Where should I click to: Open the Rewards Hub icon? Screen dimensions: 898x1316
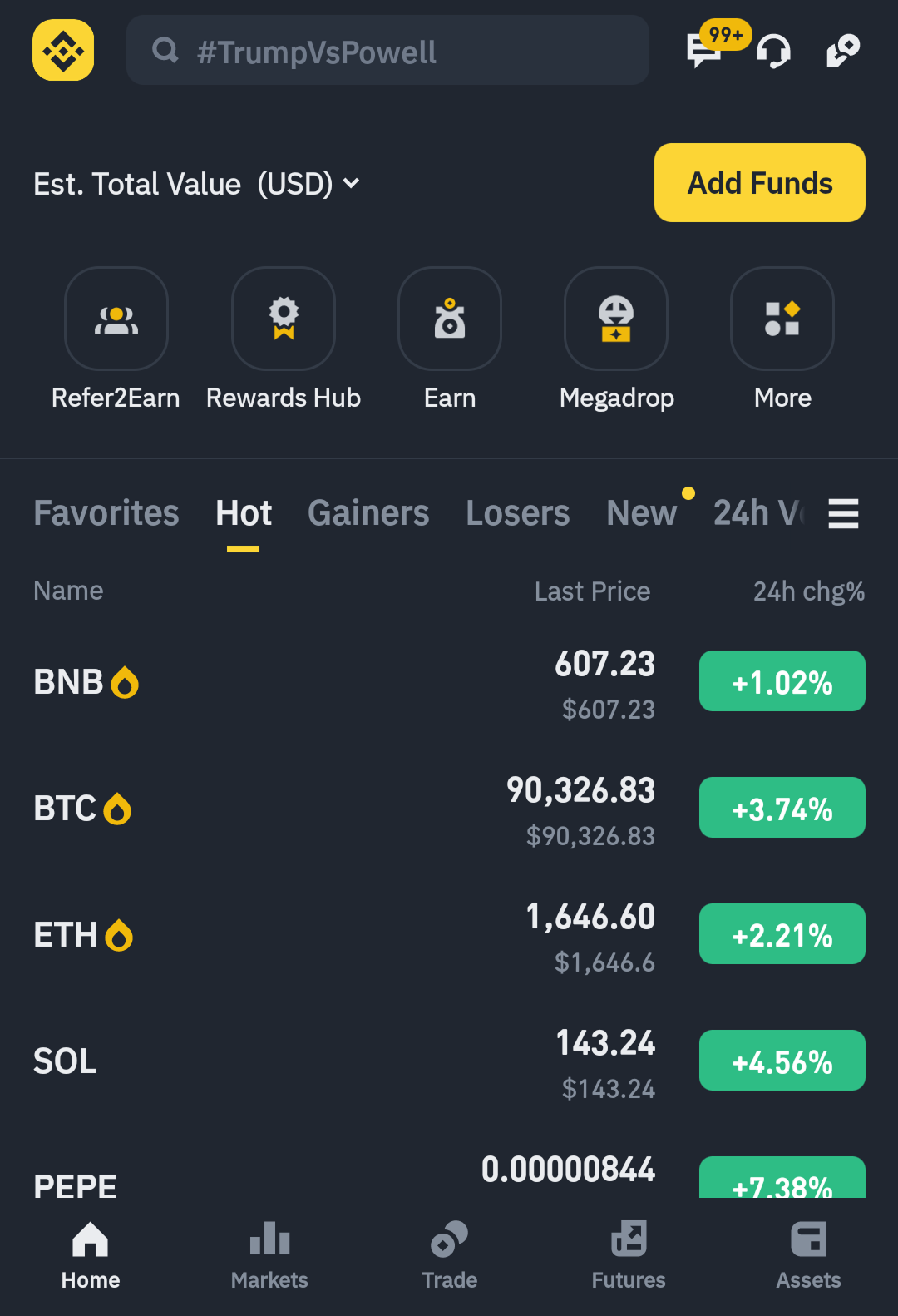pyautogui.click(x=284, y=319)
